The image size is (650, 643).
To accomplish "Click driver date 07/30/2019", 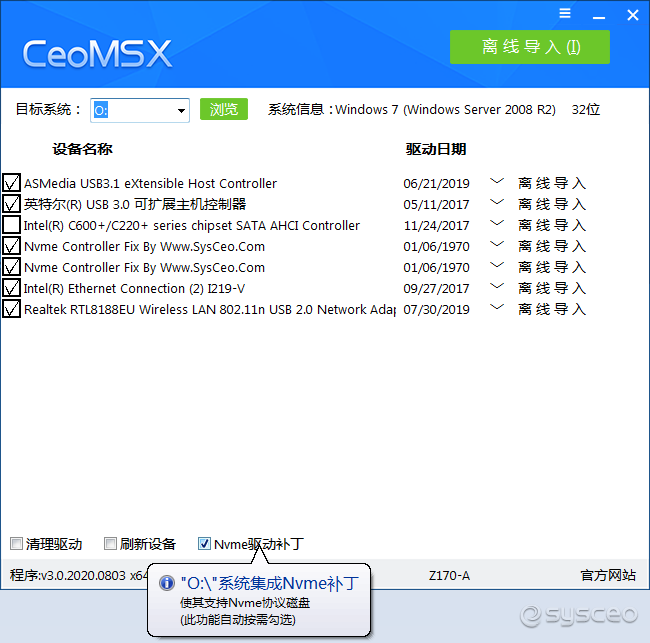I will (436, 309).
